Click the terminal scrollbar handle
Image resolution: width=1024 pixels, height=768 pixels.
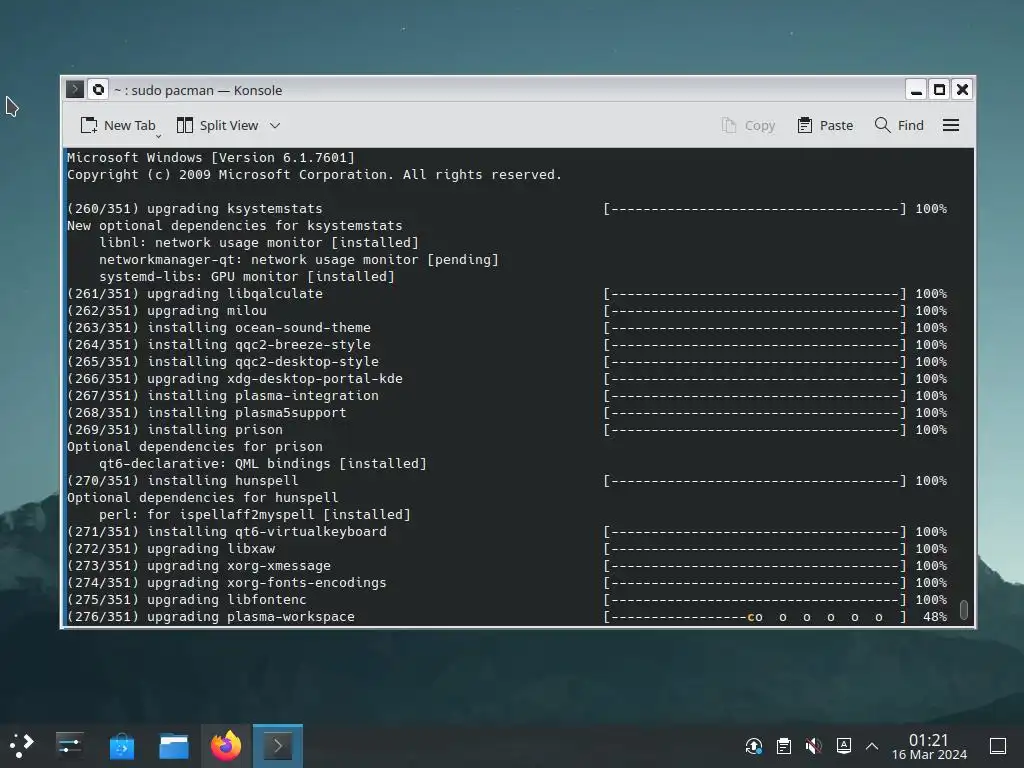tap(964, 609)
